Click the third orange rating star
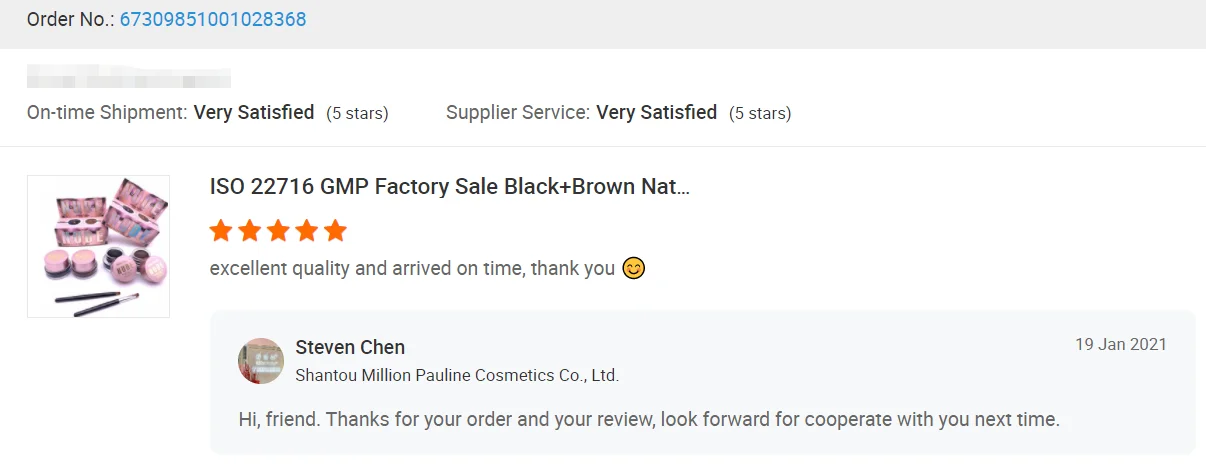This screenshot has height=469, width=1206. point(278,232)
